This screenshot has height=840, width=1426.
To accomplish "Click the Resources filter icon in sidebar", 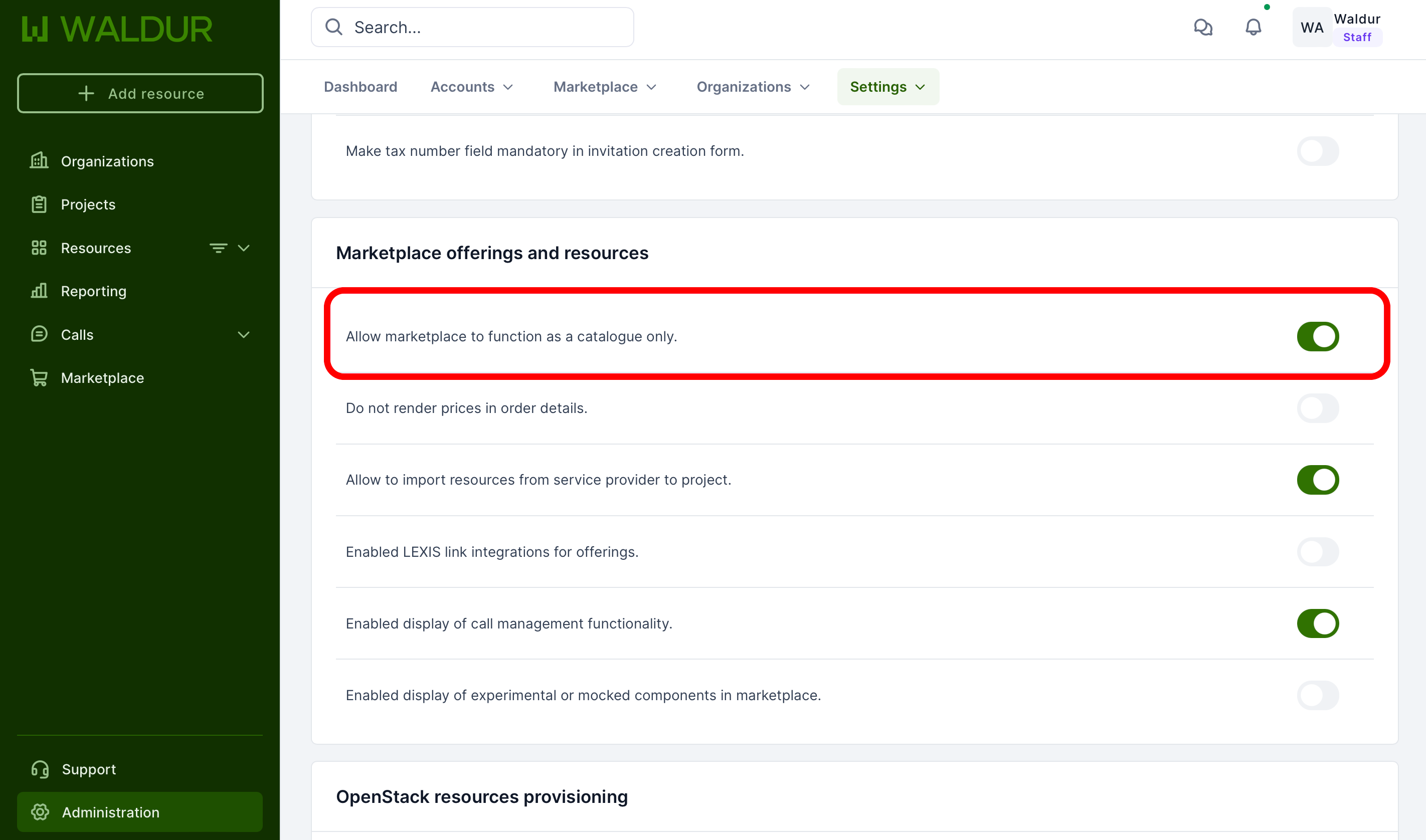I will click(218, 248).
